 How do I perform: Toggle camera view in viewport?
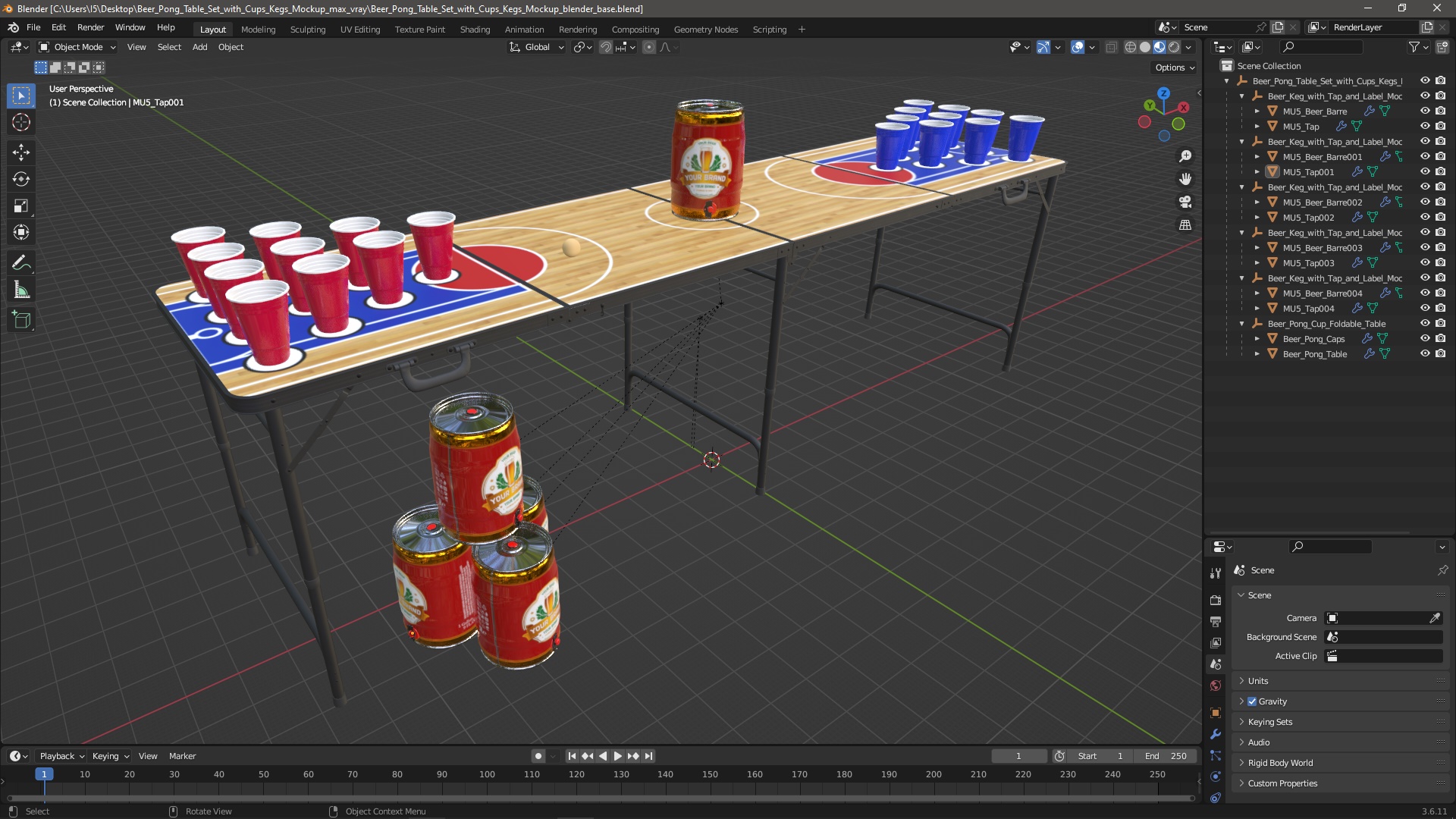click(x=1185, y=202)
